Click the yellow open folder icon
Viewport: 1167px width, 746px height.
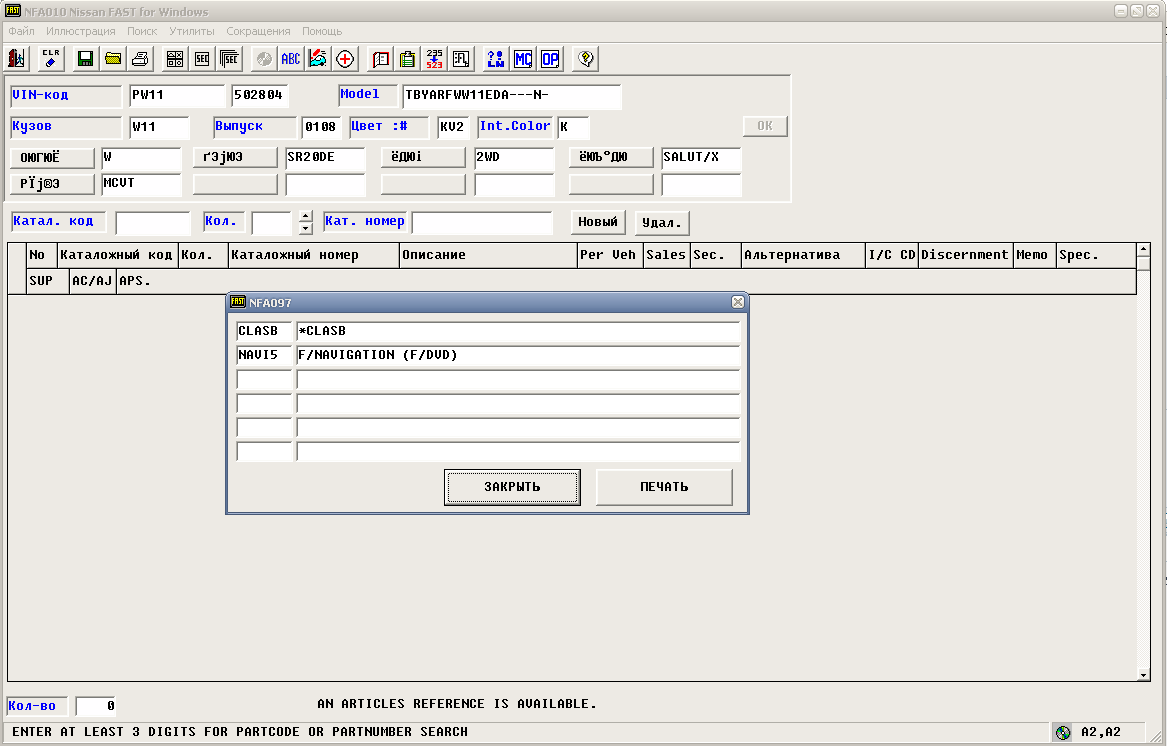click(x=113, y=59)
